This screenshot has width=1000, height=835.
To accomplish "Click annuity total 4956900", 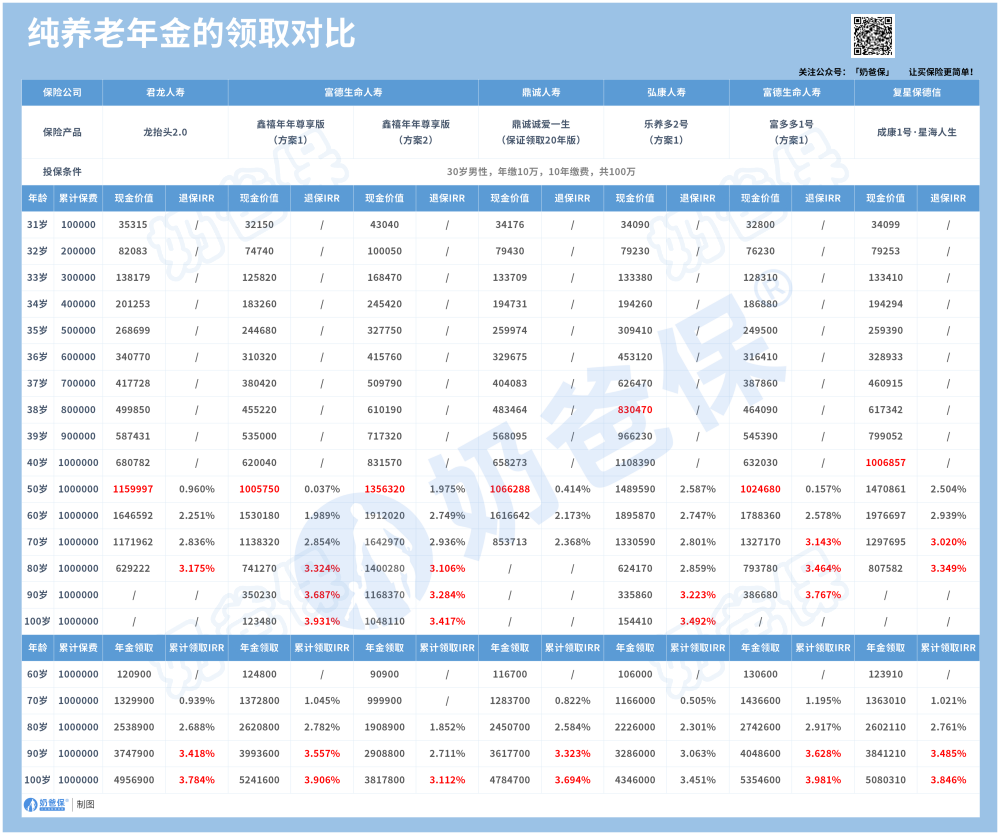I will pos(133,780).
